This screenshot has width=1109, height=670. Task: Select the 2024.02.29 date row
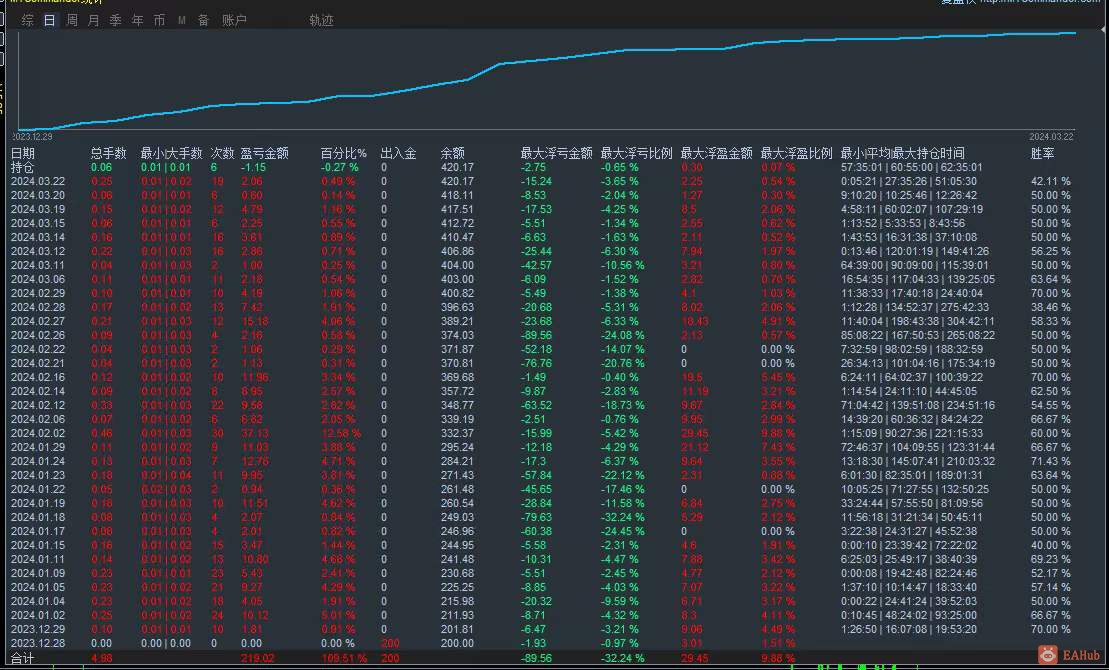click(x=37, y=294)
